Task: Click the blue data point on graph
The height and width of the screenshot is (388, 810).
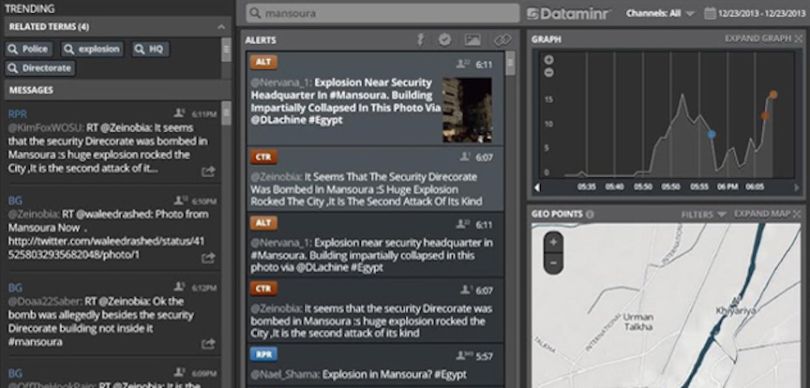Action: pyautogui.click(x=712, y=134)
